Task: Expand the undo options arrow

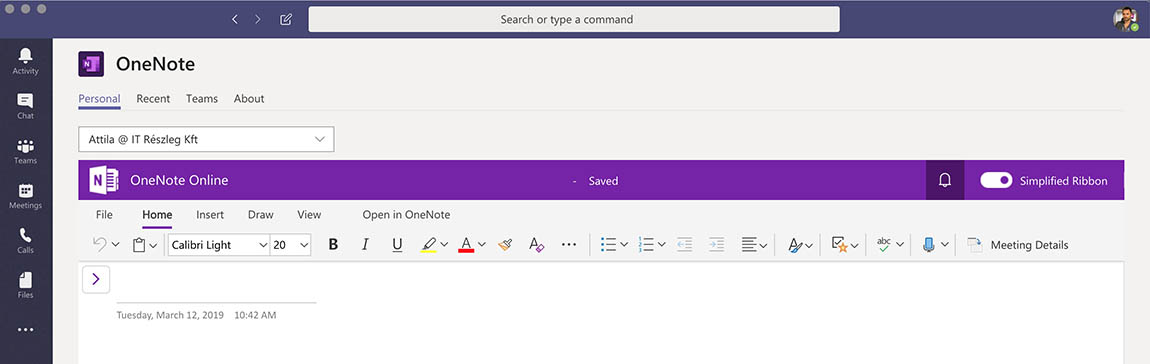Action: (x=115, y=245)
